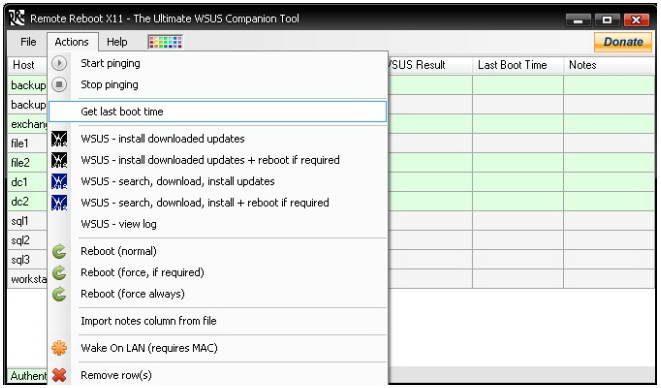Click the Notes column header

(609, 65)
